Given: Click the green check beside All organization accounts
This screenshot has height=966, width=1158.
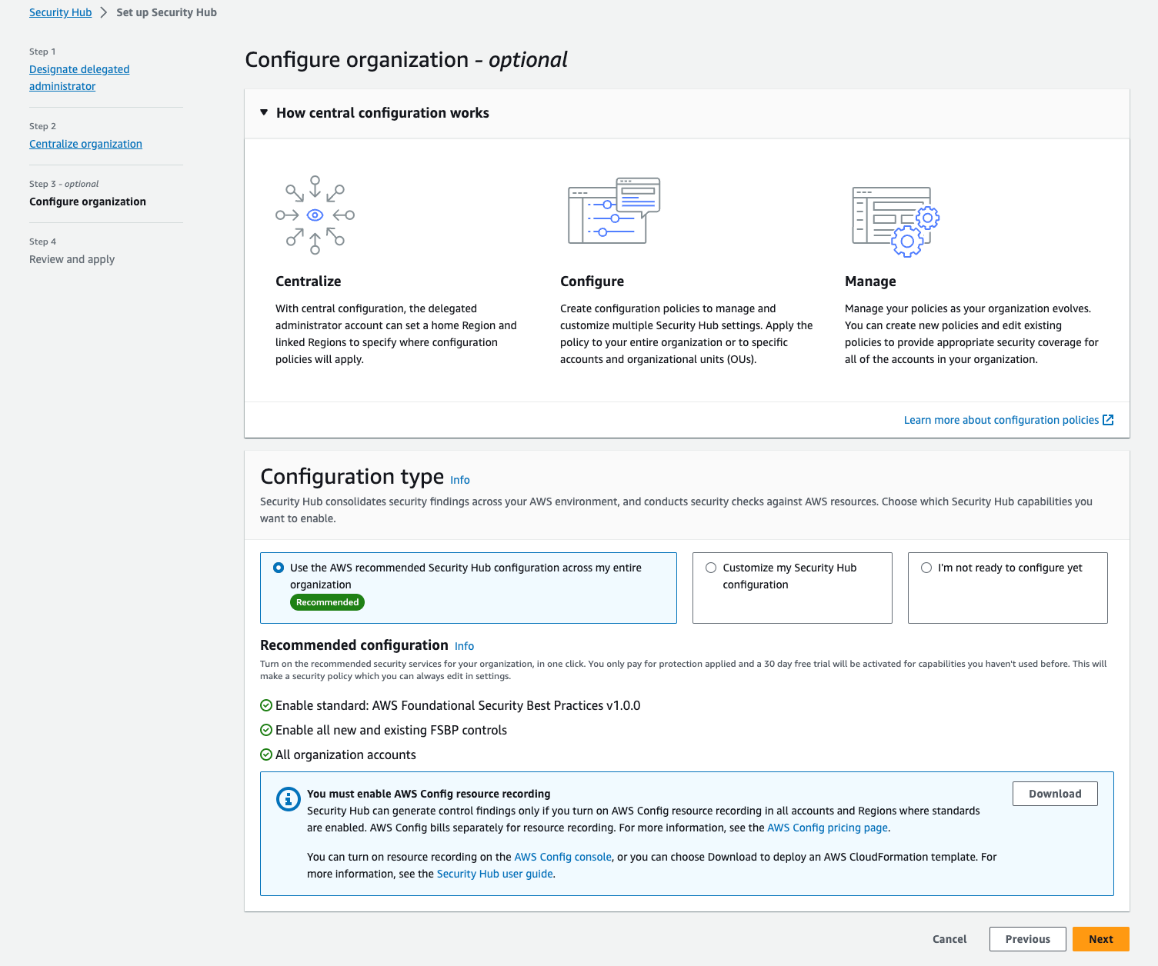Looking at the screenshot, I should pyautogui.click(x=266, y=754).
